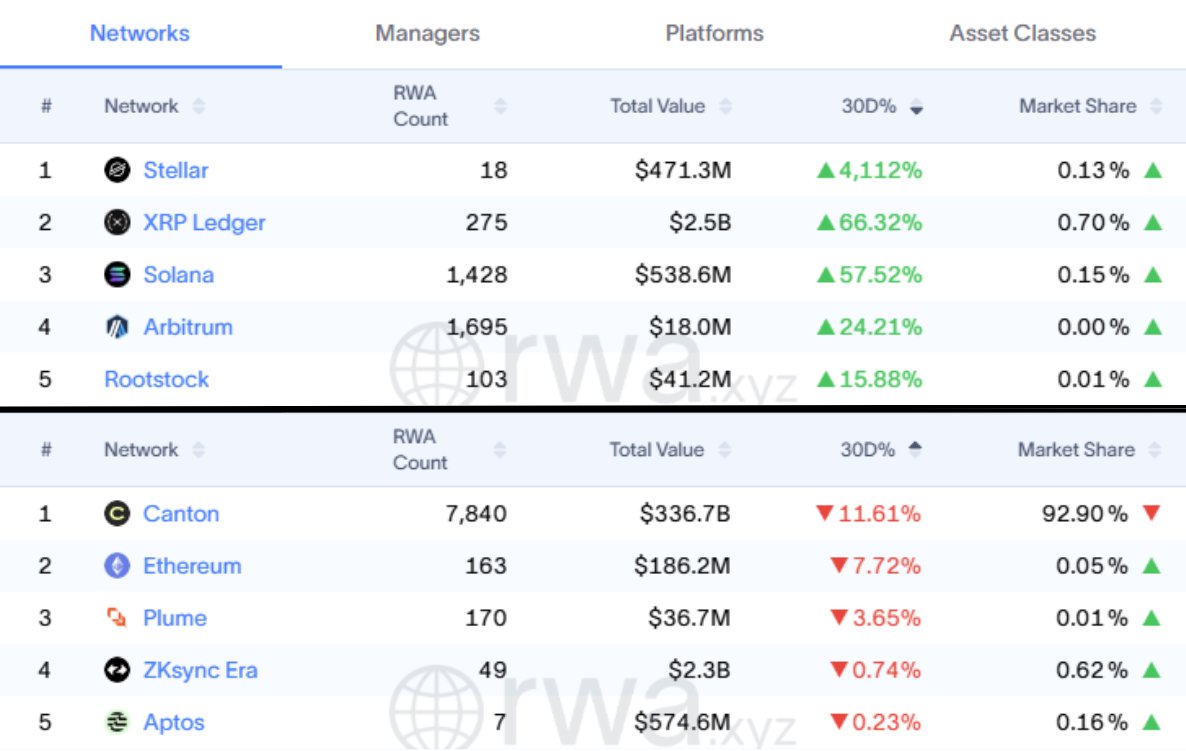Click the Aptos logo icon
The image size is (1186, 751).
pyautogui.click(x=117, y=722)
